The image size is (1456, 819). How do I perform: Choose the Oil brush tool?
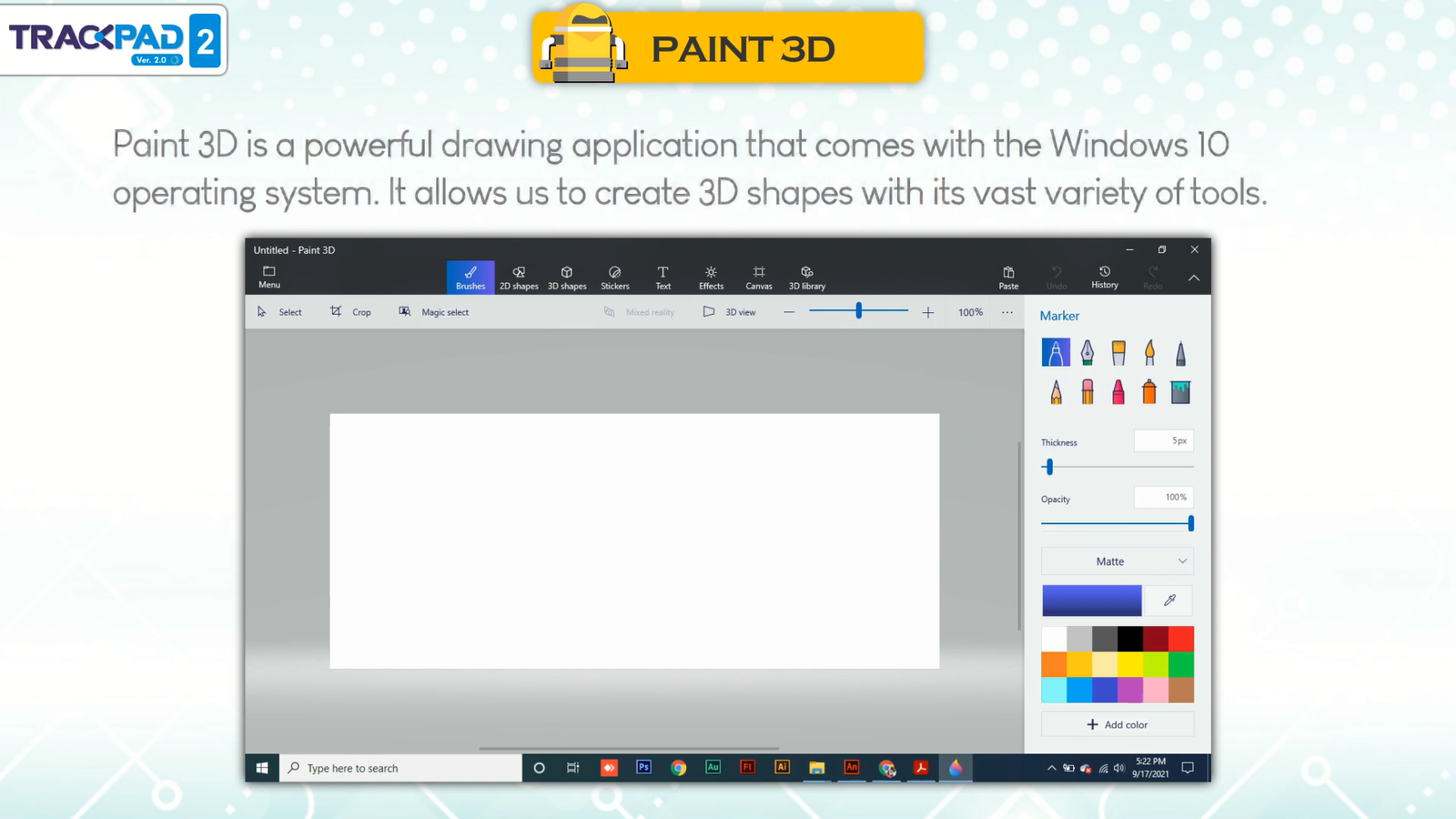pyautogui.click(x=1118, y=352)
